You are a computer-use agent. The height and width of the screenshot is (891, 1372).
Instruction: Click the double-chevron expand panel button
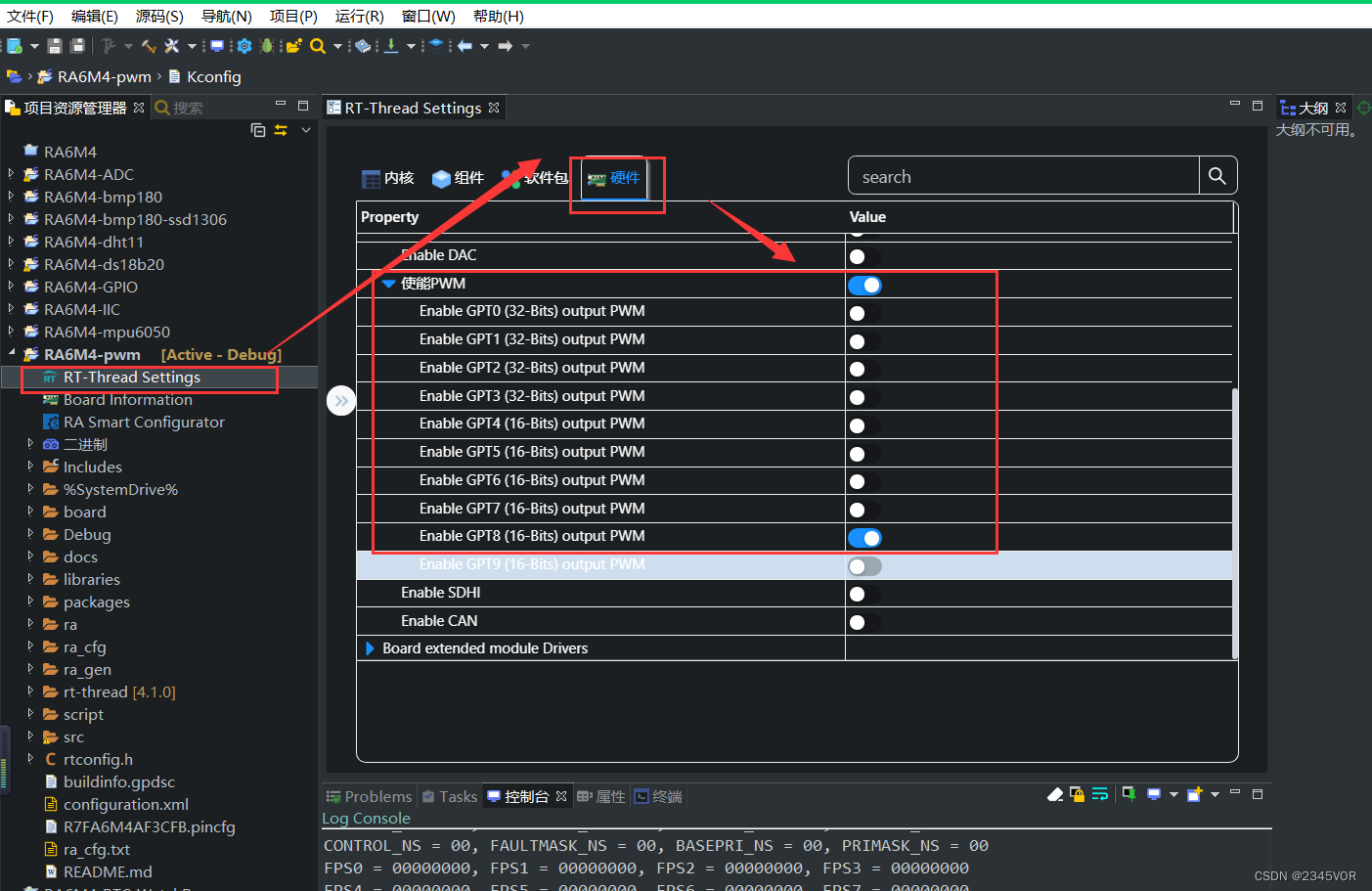[x=341, y=401]
